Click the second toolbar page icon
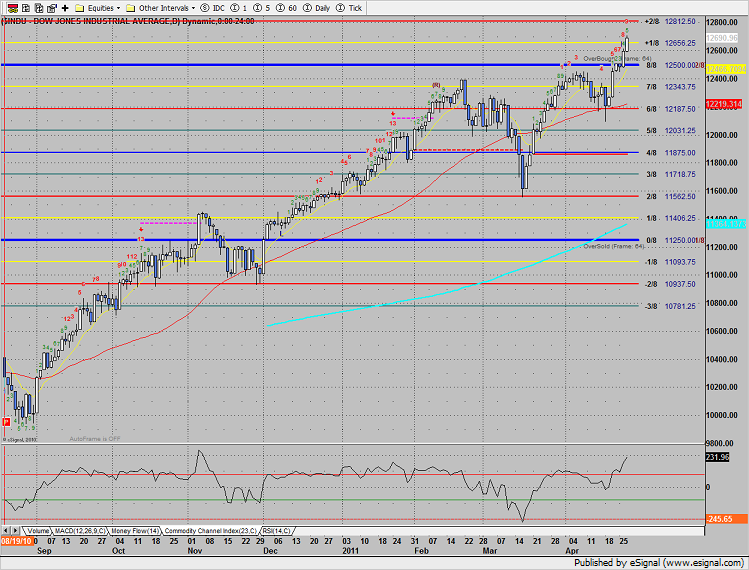Viewport: 749px width, 570px height. (x=26, y=8)
